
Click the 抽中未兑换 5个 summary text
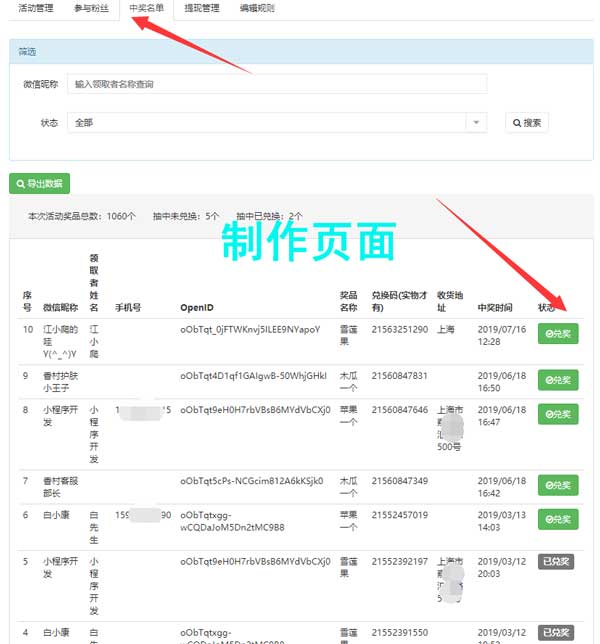tap(186, 216)
